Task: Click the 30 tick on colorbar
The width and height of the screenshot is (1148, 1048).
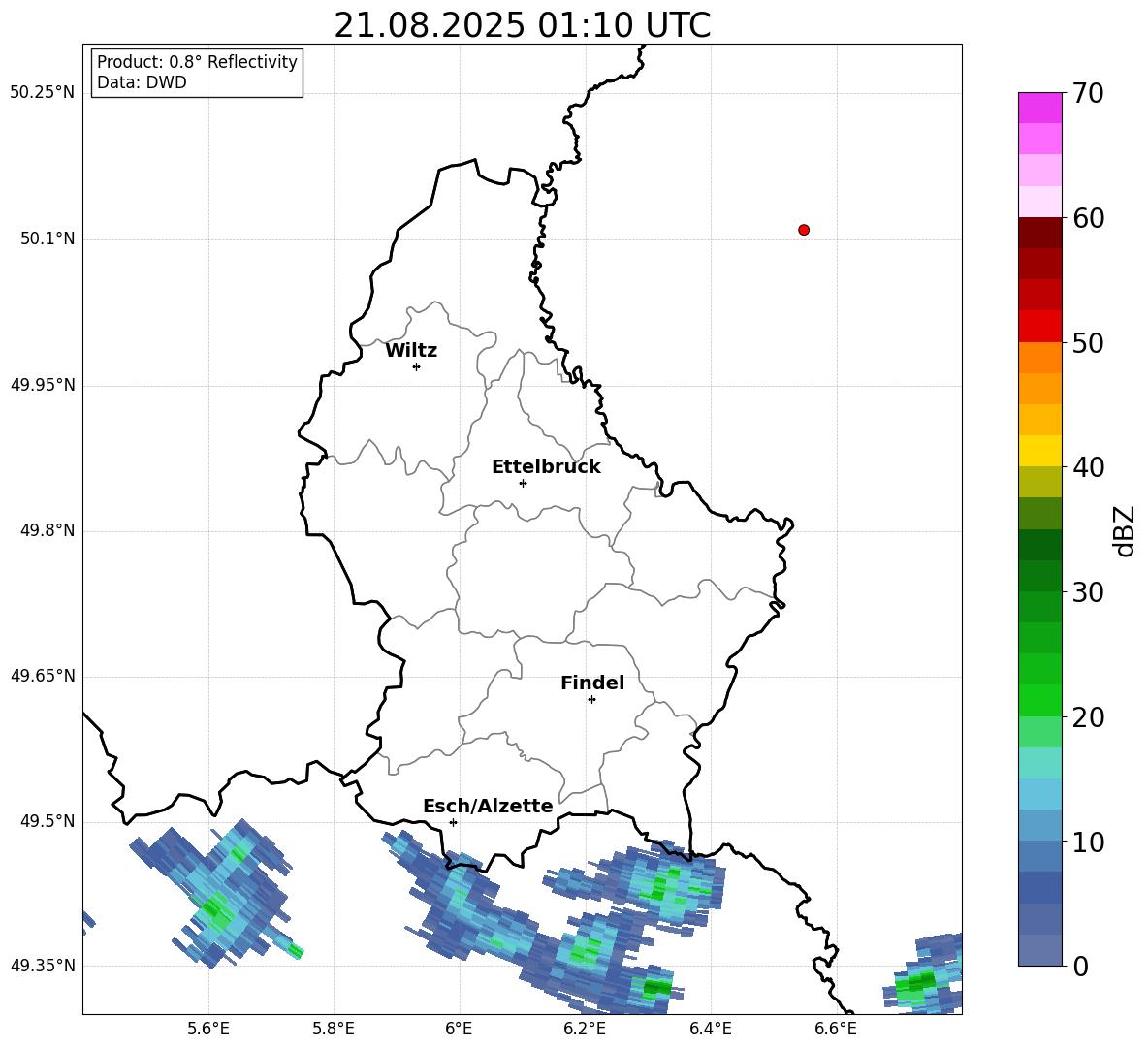Action: 1088,592
